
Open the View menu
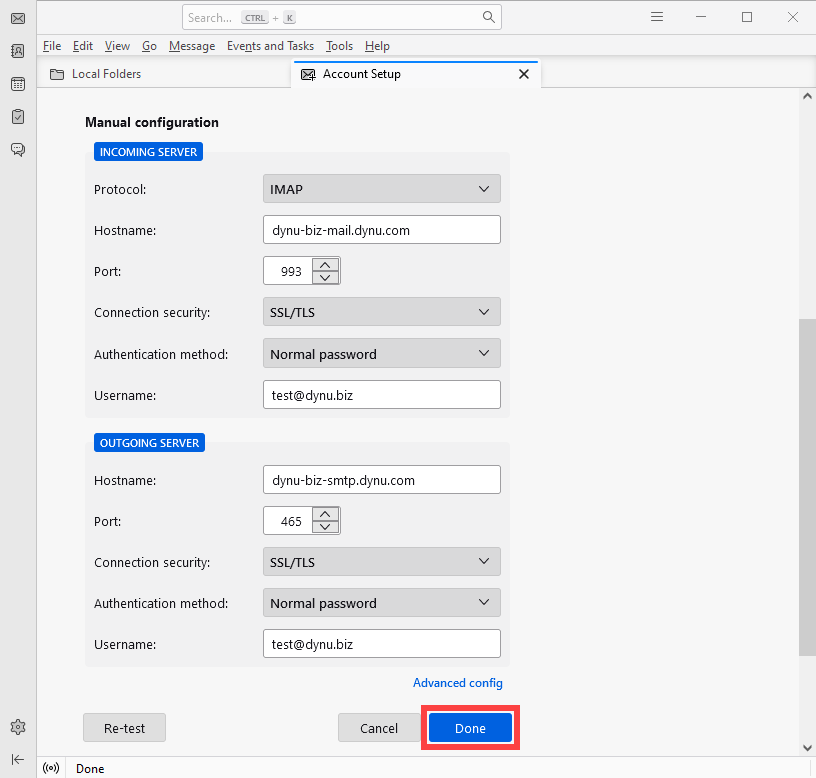pyautogui.click(x=117, y=46)
